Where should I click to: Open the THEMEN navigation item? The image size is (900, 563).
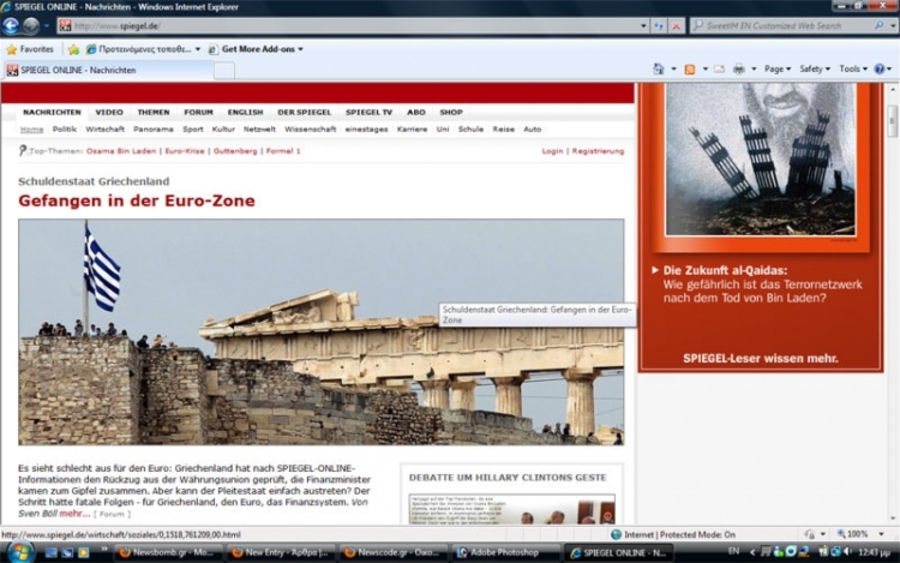pyautogui.click(x=153, y=112)
